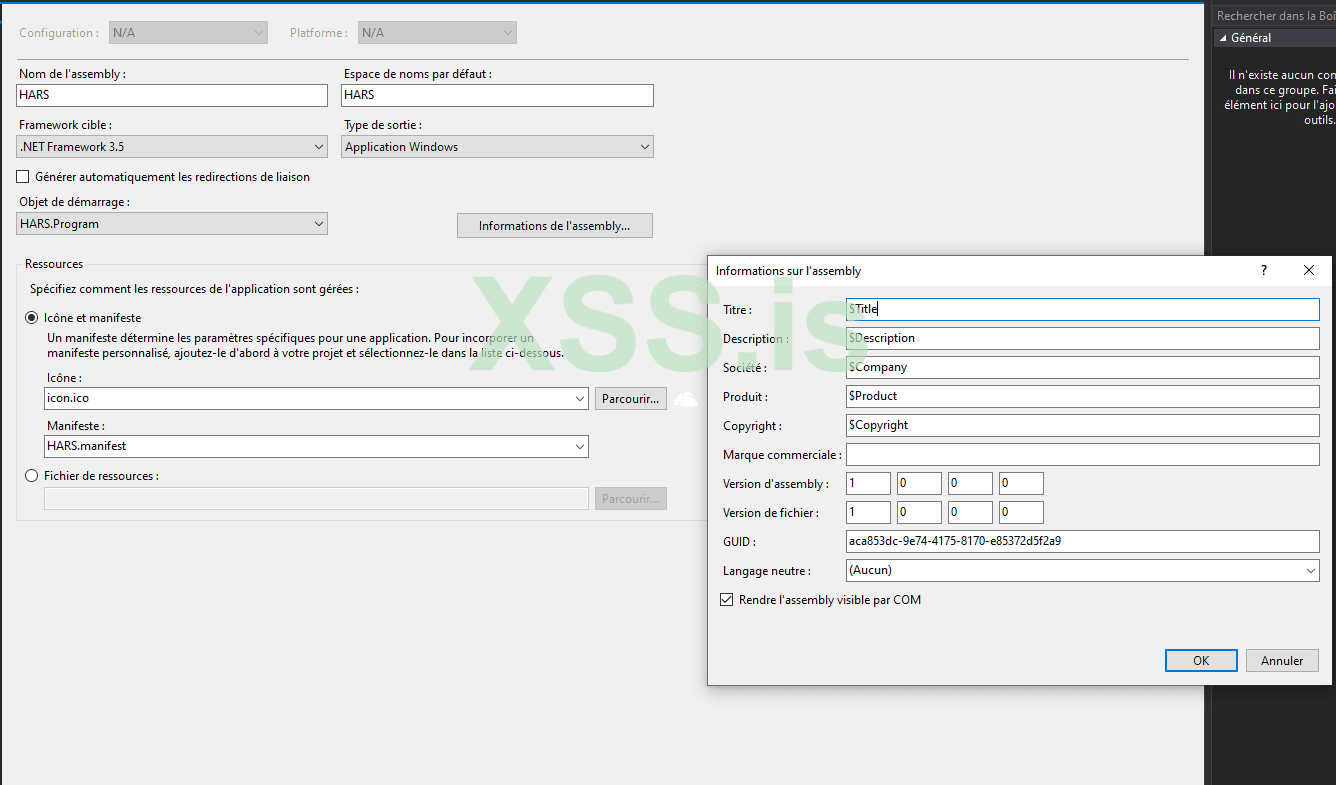Viewport: 1336px width, 785px height.
Task: Open the assembly info dialog help via ? icon
Action: pyautogui.click(x=1263, y=270)
